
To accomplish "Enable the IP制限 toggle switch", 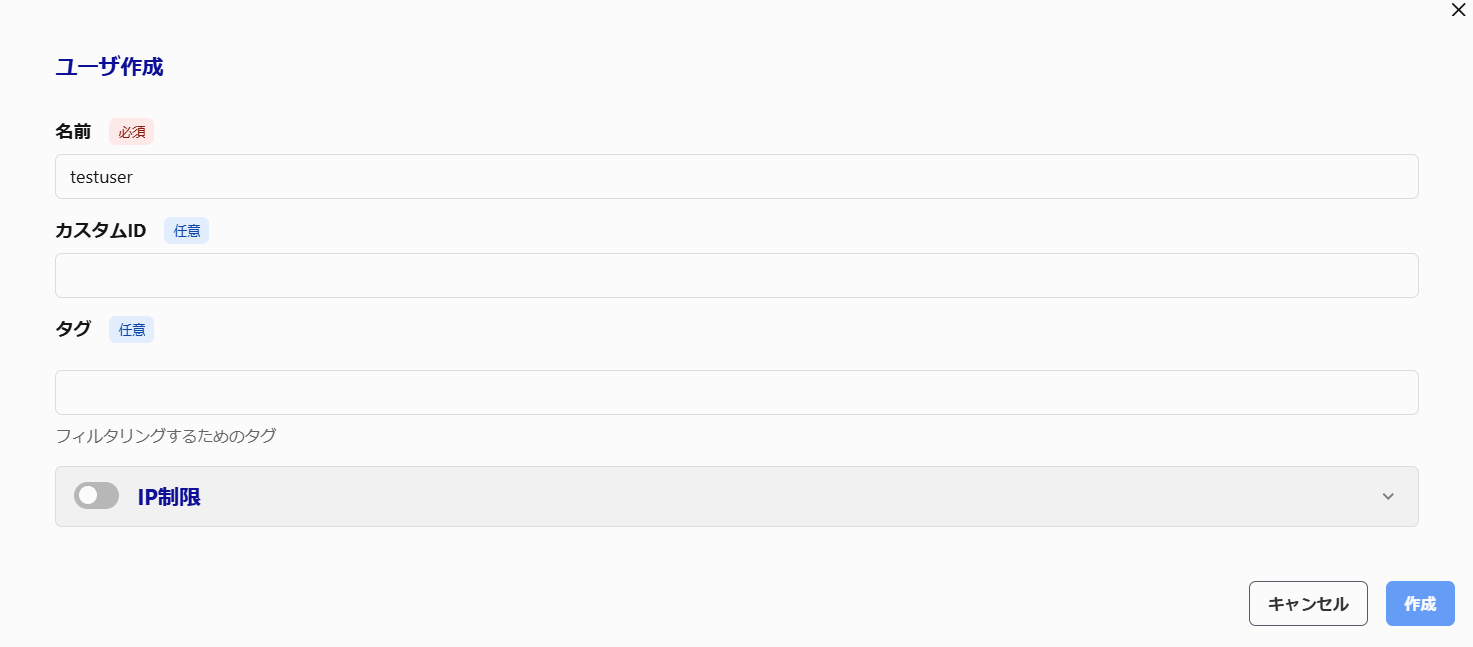I will click(x=96, y=496).
